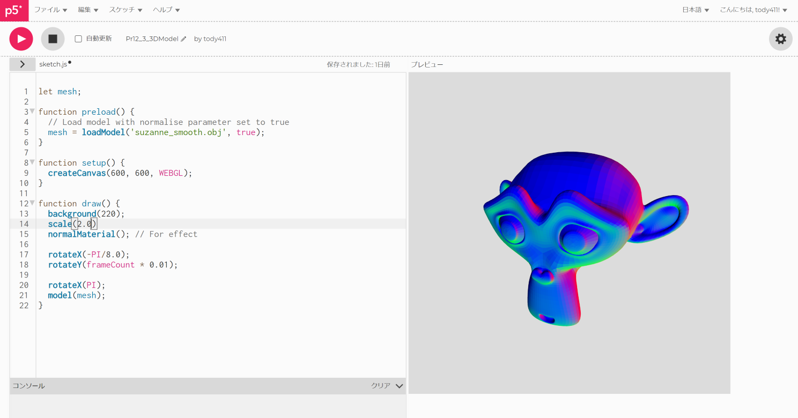Stop the running sketch
This screenshot has width=798, height=418.
(53, 39)
